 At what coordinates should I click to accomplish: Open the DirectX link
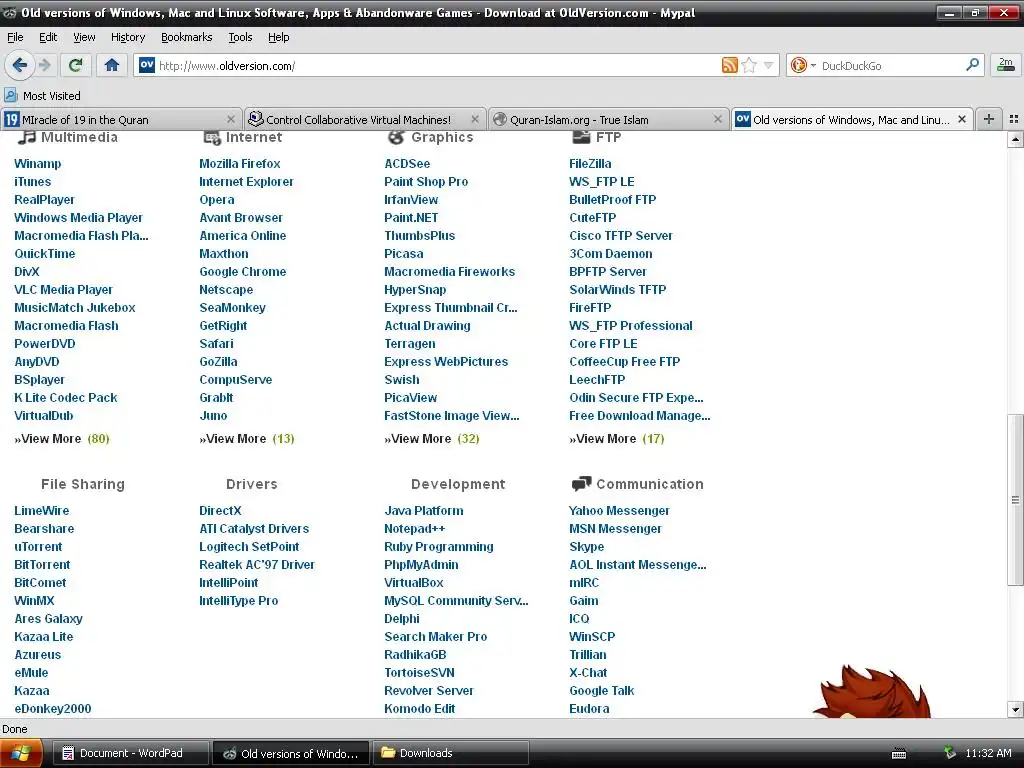point(220,511)
